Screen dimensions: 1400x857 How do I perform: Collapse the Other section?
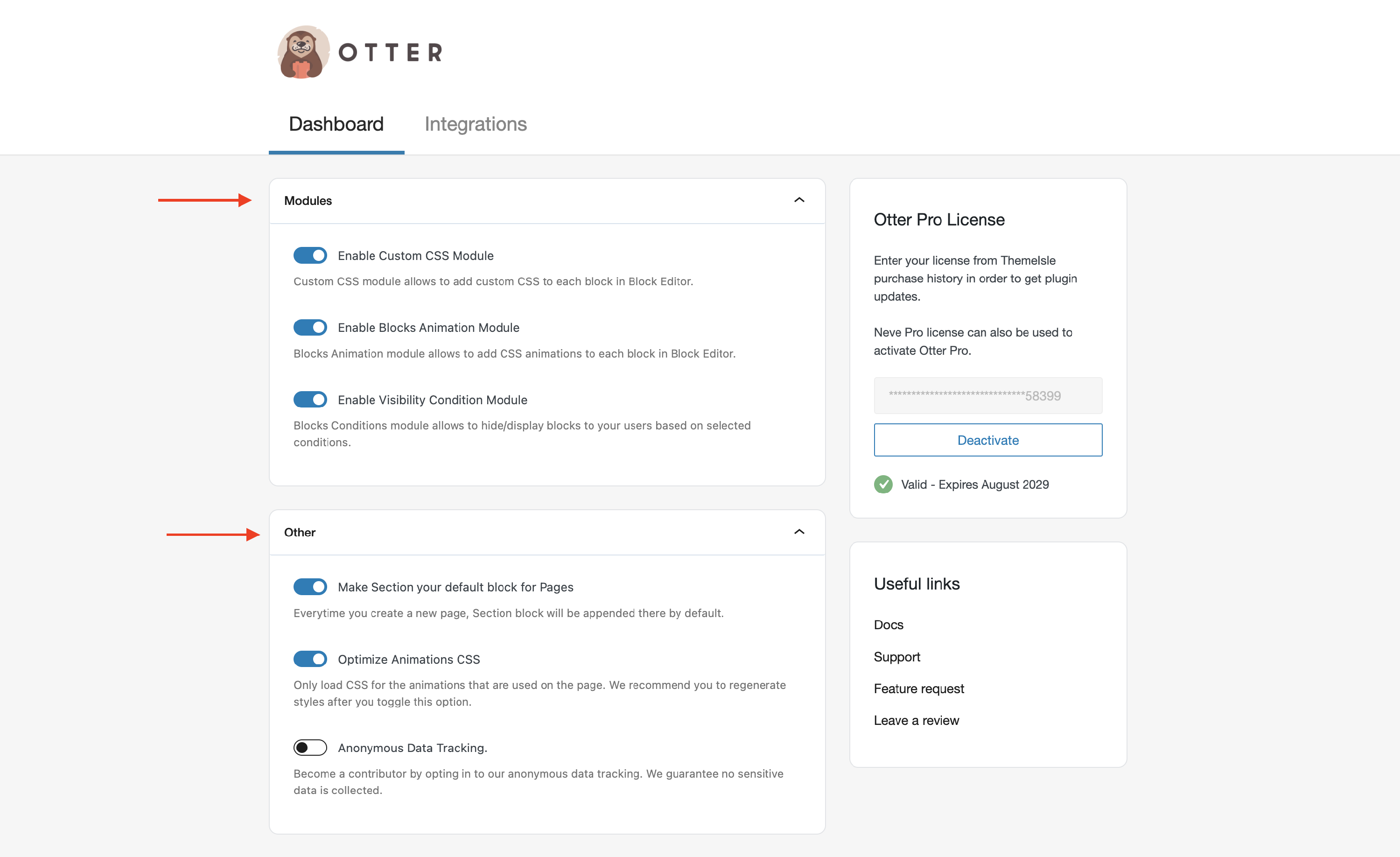coord(799,533)
